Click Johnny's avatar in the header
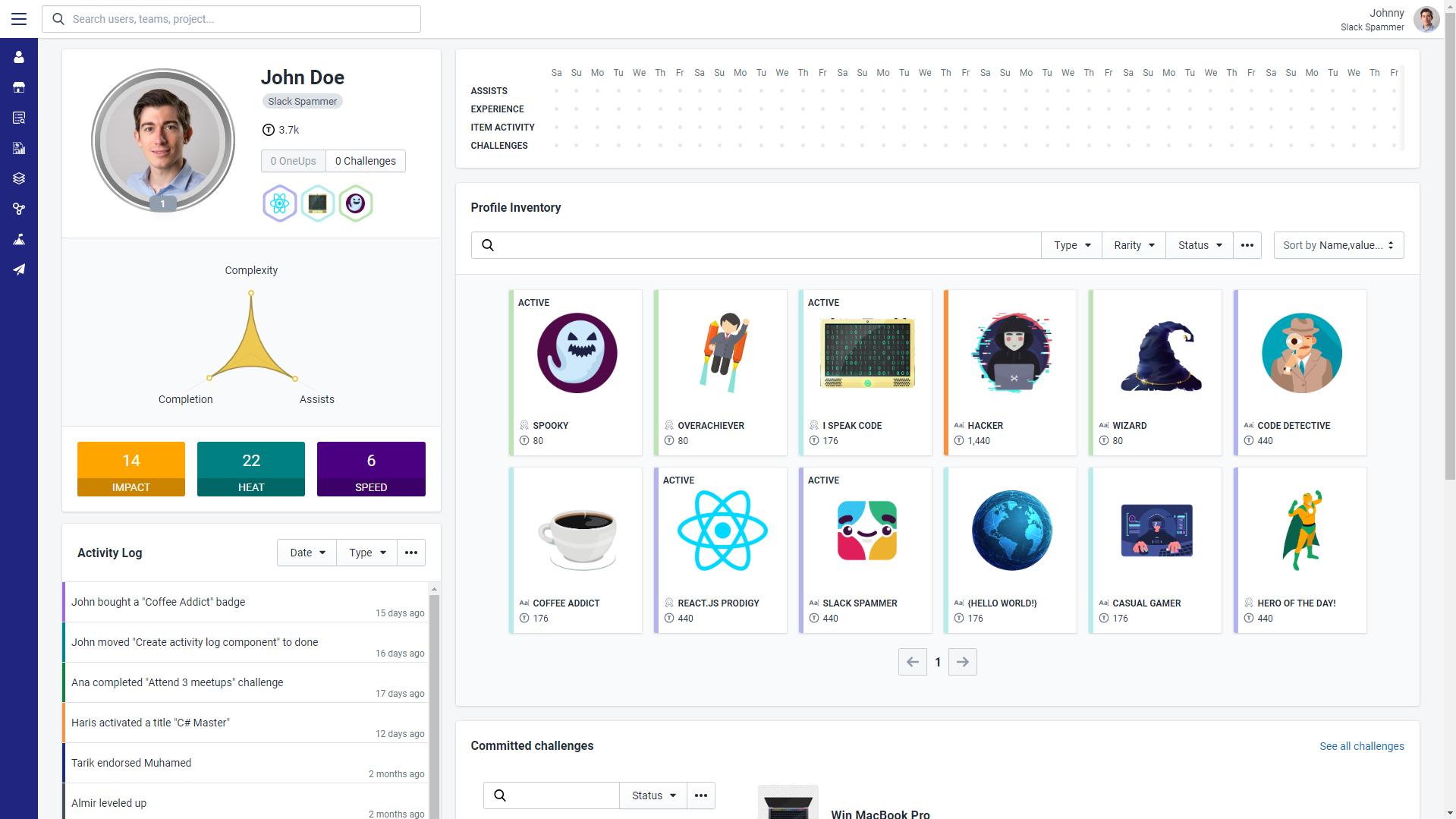The image size is (1456, 819). [x=1426, y=19]
